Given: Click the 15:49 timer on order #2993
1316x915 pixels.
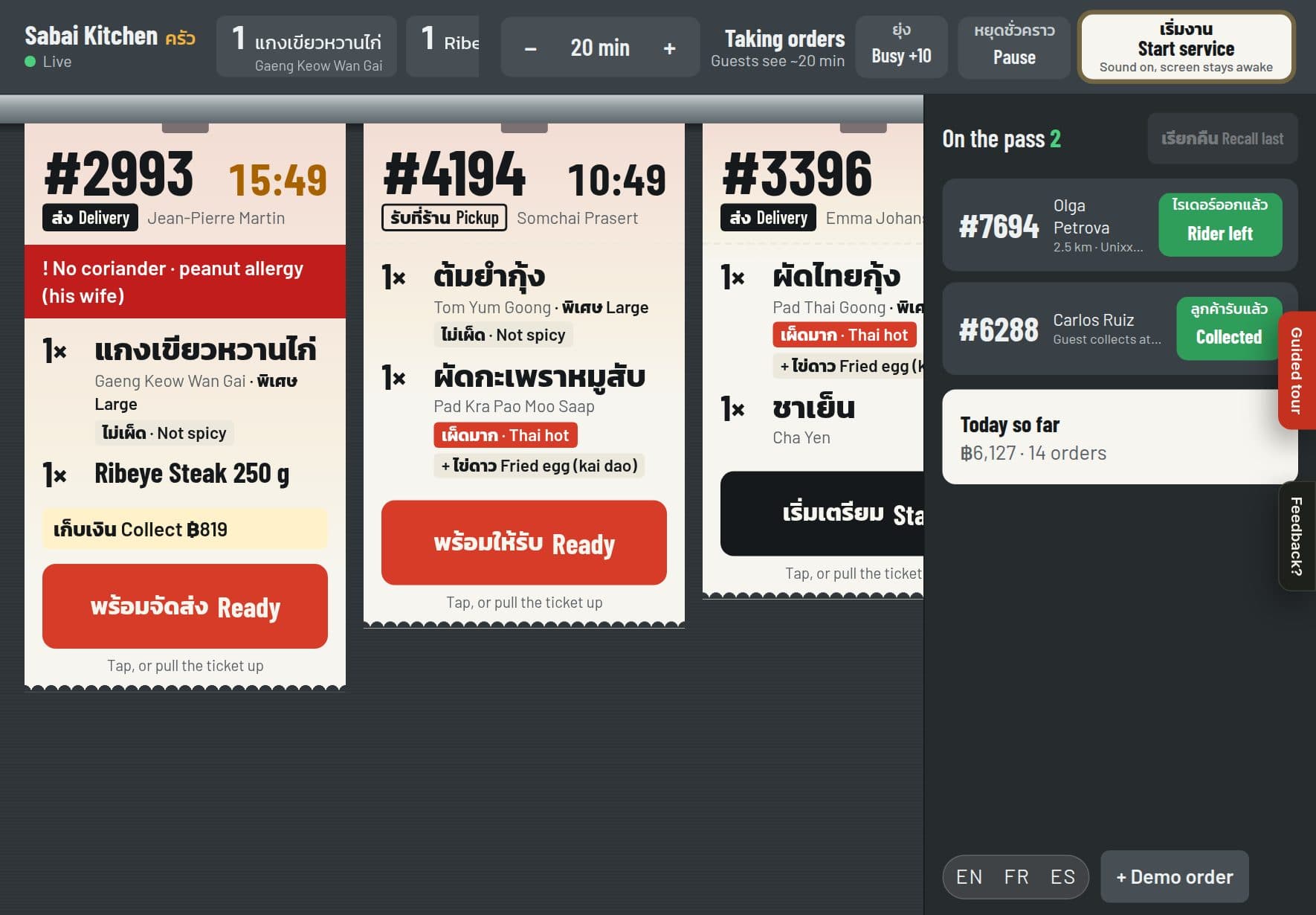Looking at the screenshot, I should coord(277,180).
